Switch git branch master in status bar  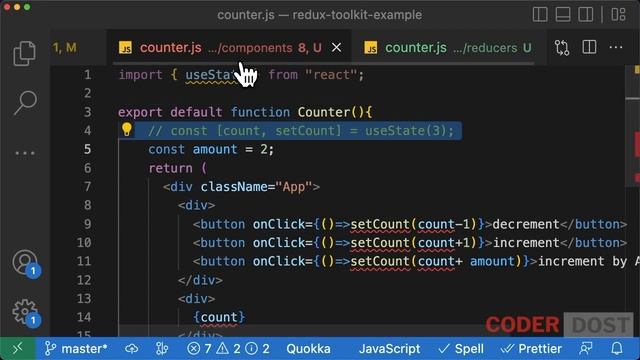[x=76, y=349]
